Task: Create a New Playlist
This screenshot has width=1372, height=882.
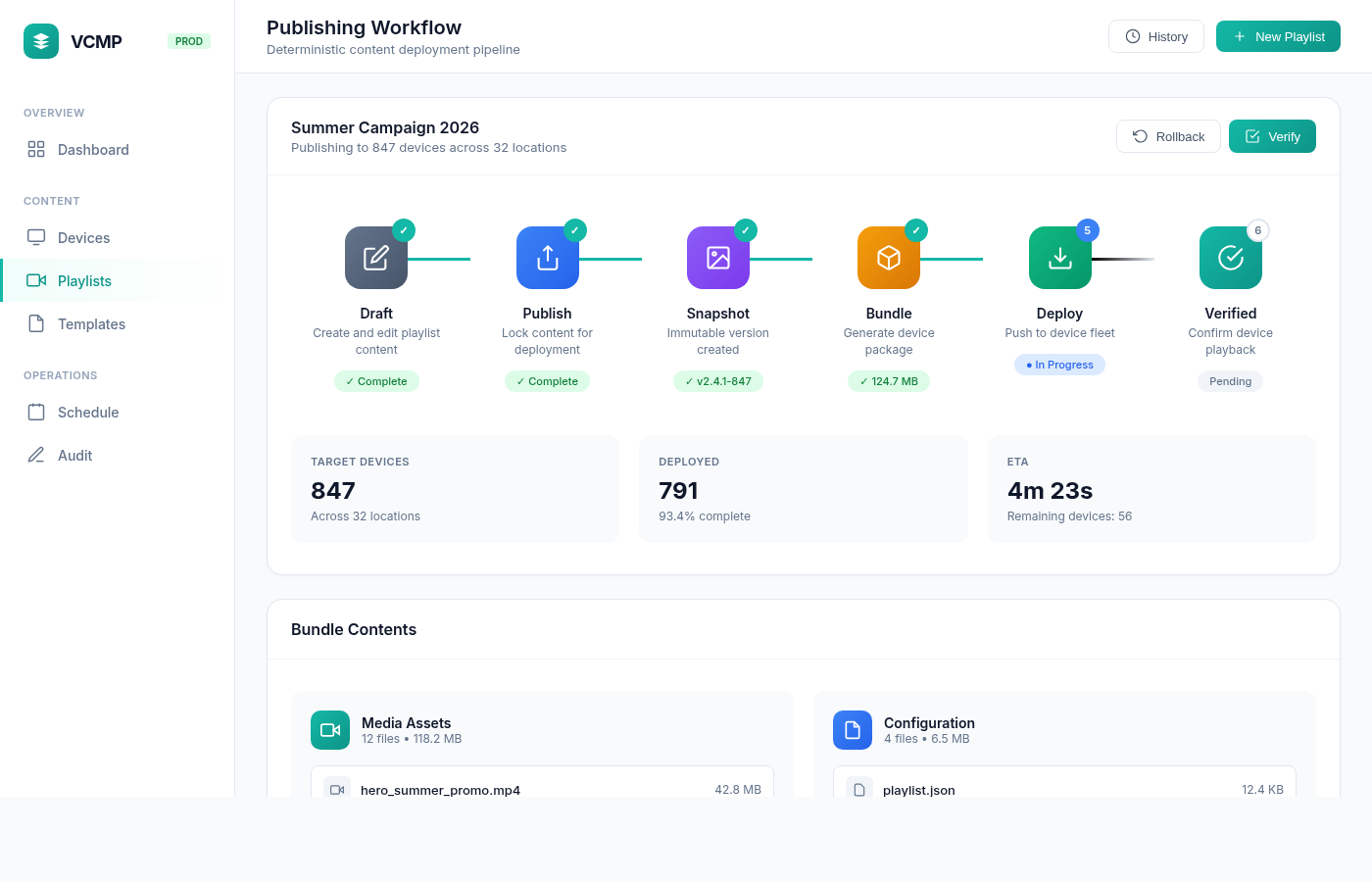Action: (x=1278, y=36)
